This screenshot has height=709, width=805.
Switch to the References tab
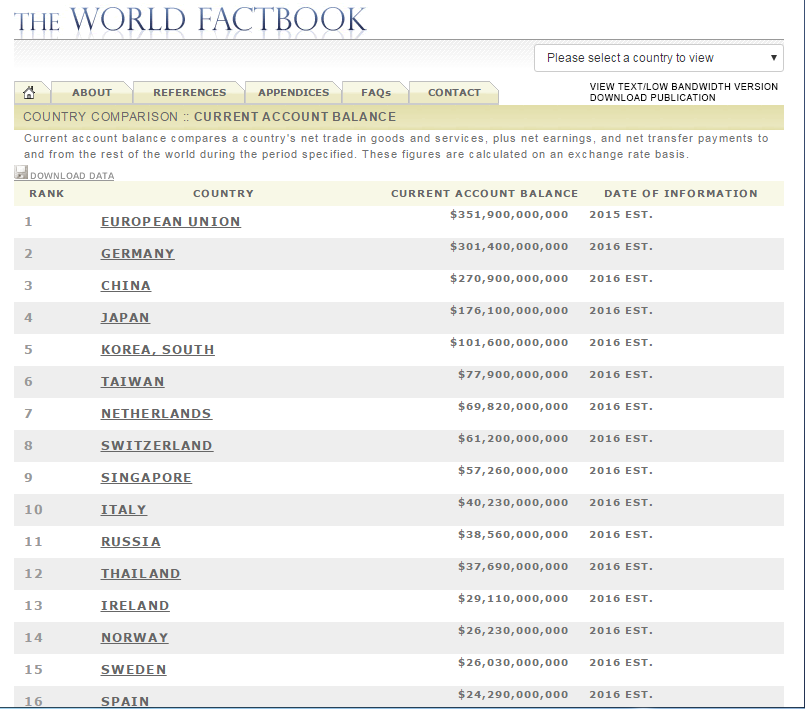[x=189, y=93]
